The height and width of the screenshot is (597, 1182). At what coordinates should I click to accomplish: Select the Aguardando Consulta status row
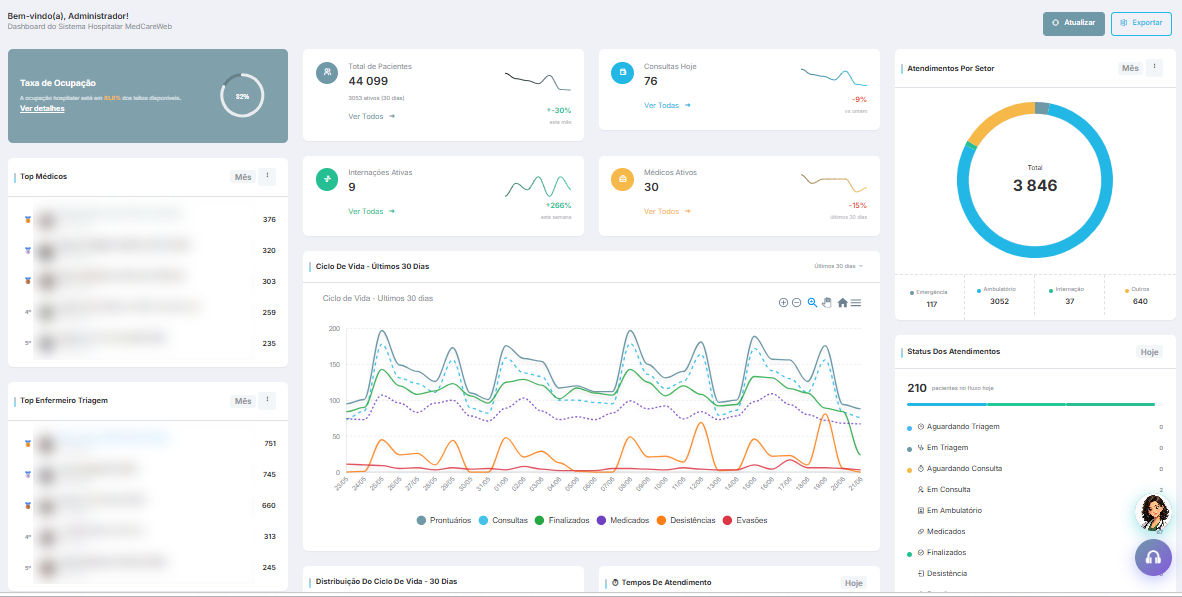click(1035, 469)
